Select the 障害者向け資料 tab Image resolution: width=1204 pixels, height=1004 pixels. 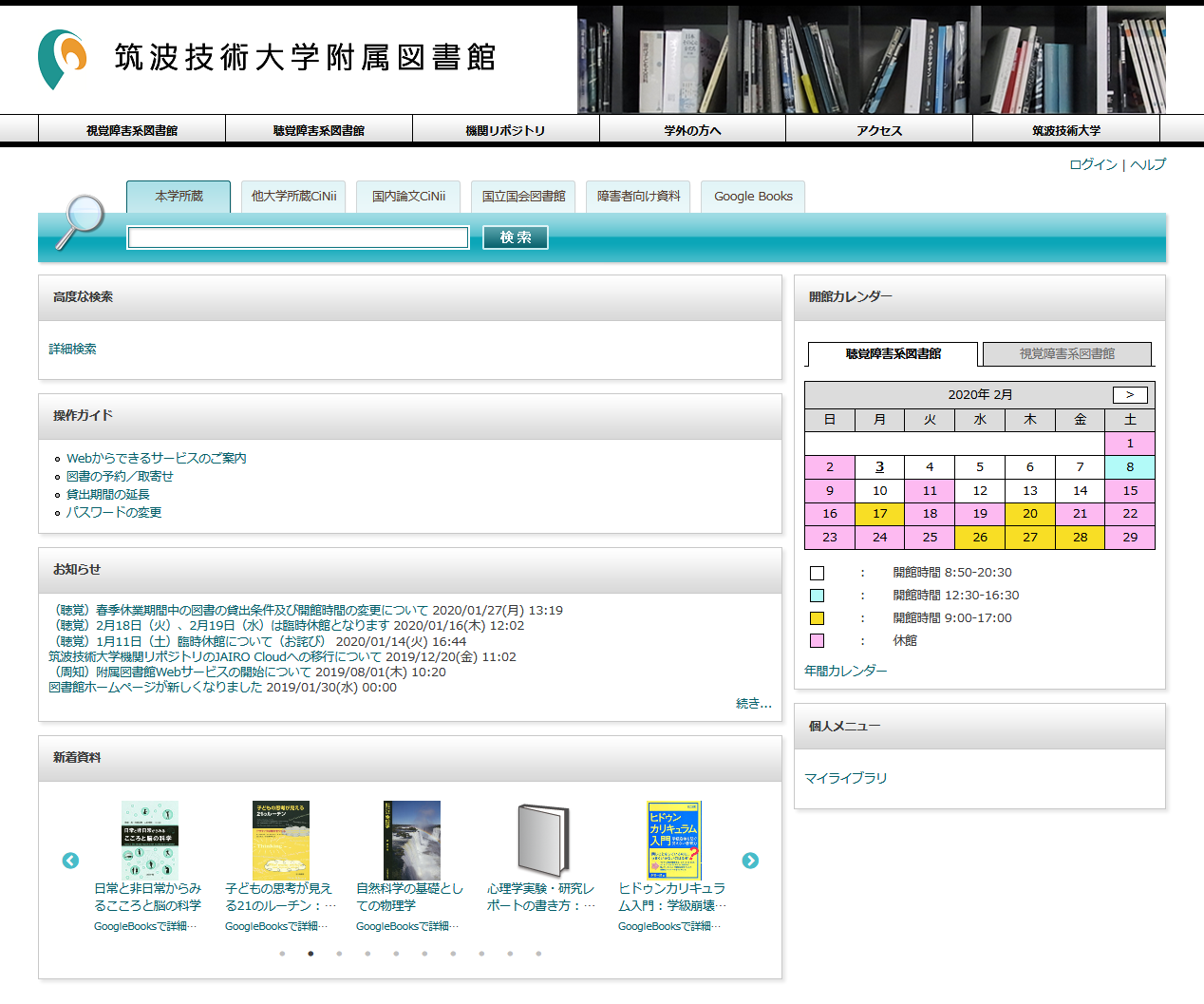pyautogui.click(x=638, y=197)
